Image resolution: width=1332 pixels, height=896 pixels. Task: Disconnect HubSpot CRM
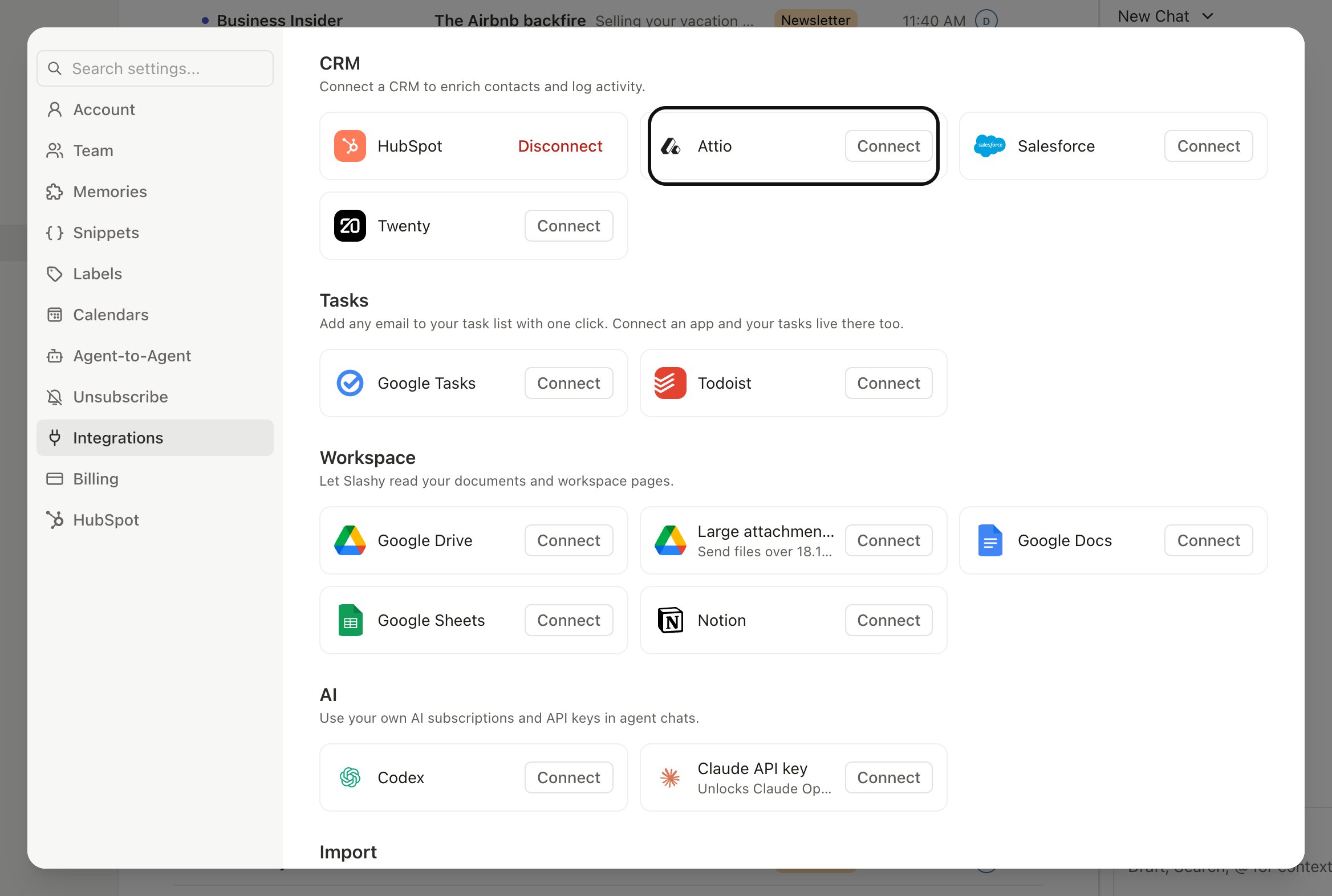coord(560,146)
